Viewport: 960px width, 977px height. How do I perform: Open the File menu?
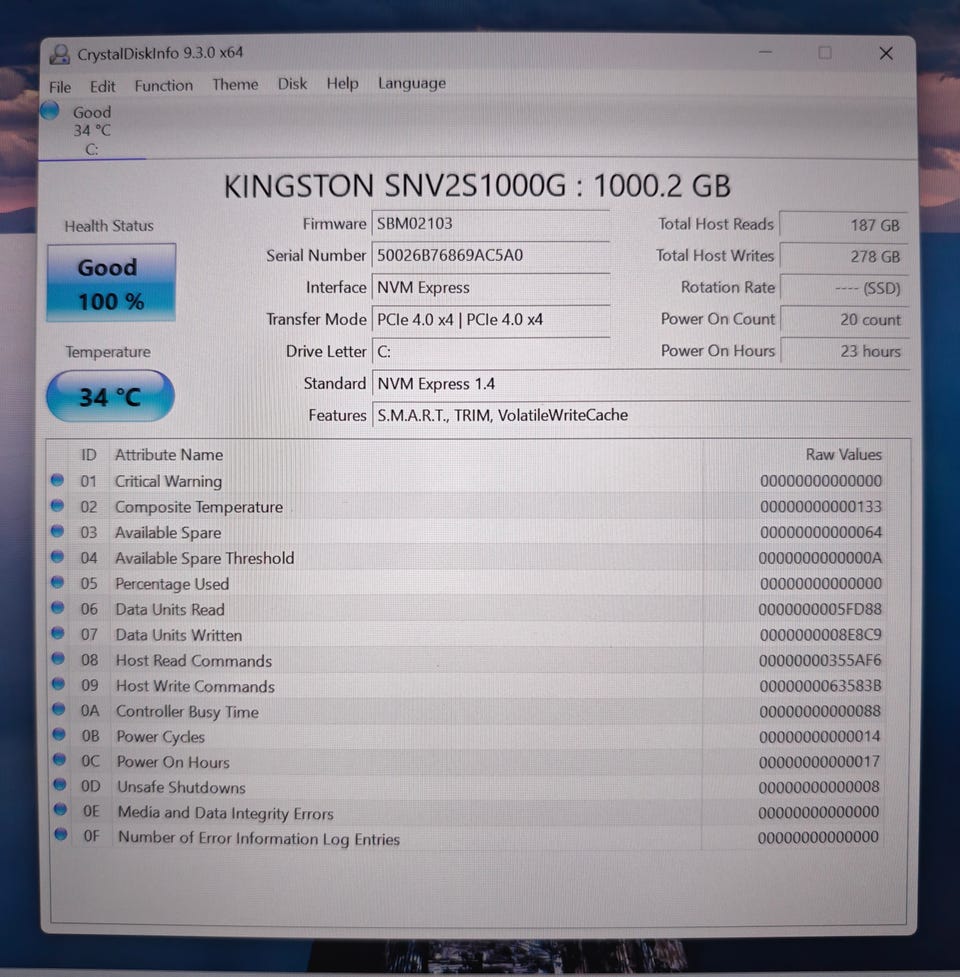click(x=60, y=87)
